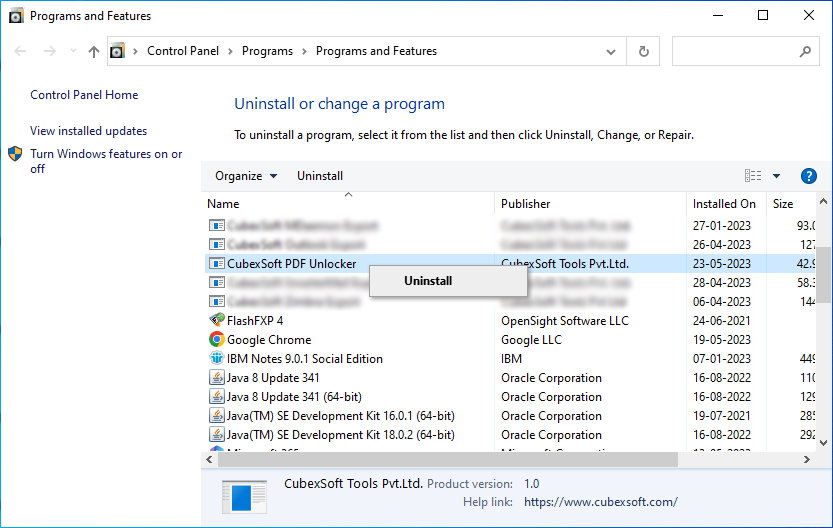Screen dimensions: 833x528
Task: Expand the address bar history dropdown
Action: (x=611, y=52)
